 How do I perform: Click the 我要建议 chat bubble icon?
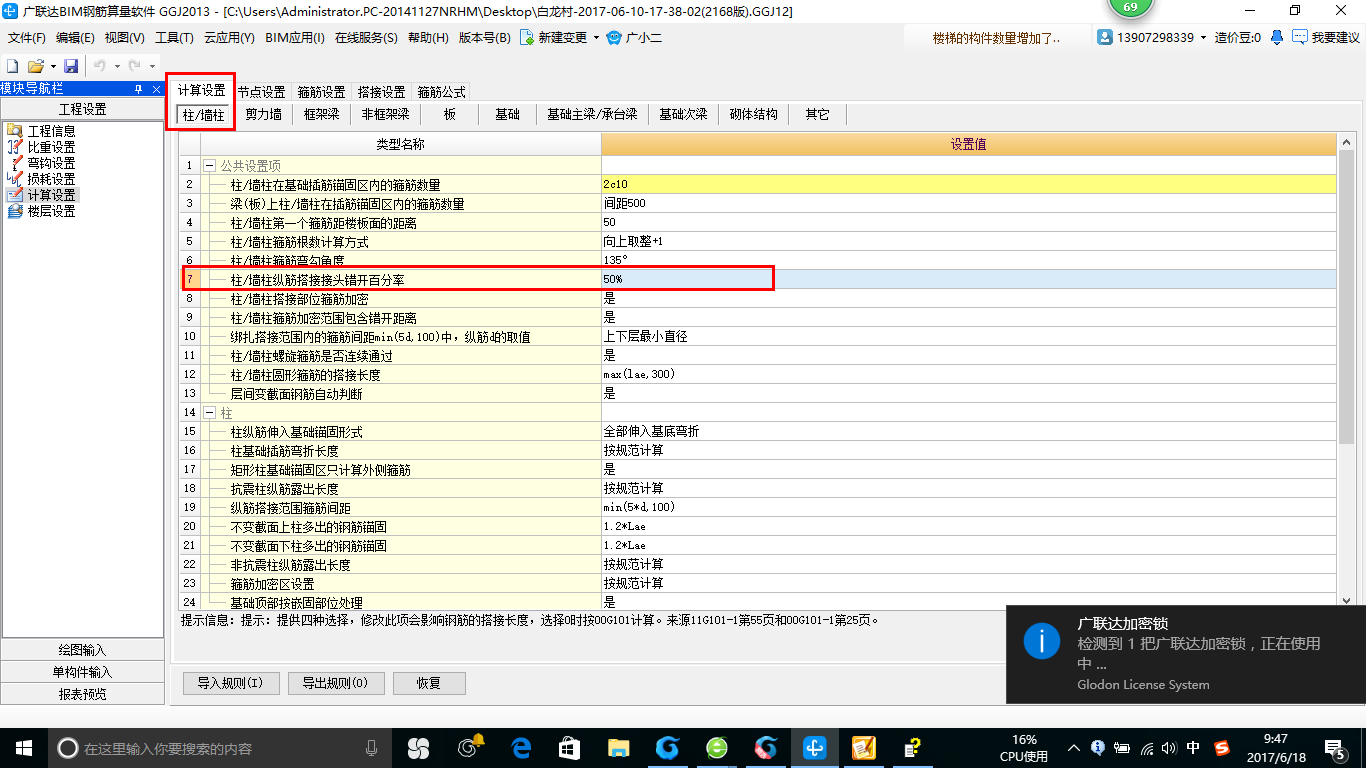(1300, 37)
